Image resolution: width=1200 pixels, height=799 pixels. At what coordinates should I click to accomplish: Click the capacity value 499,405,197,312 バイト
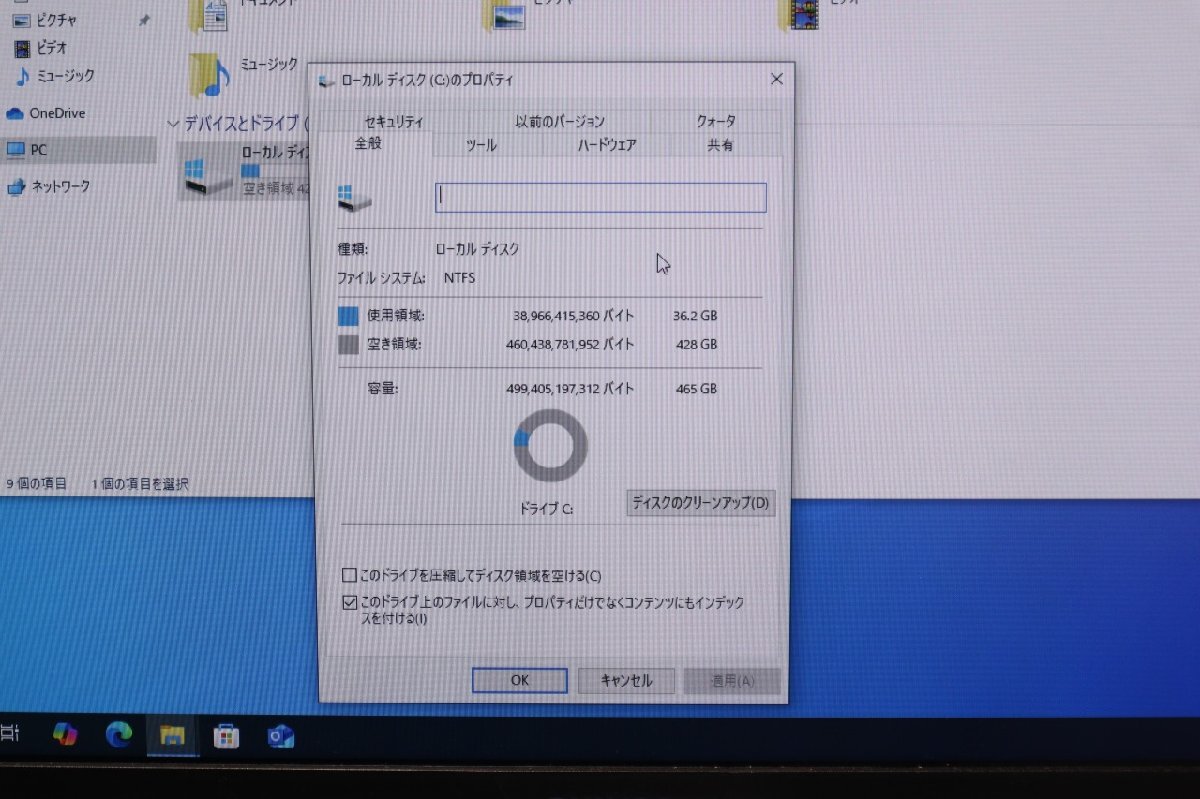coord(570,388)
